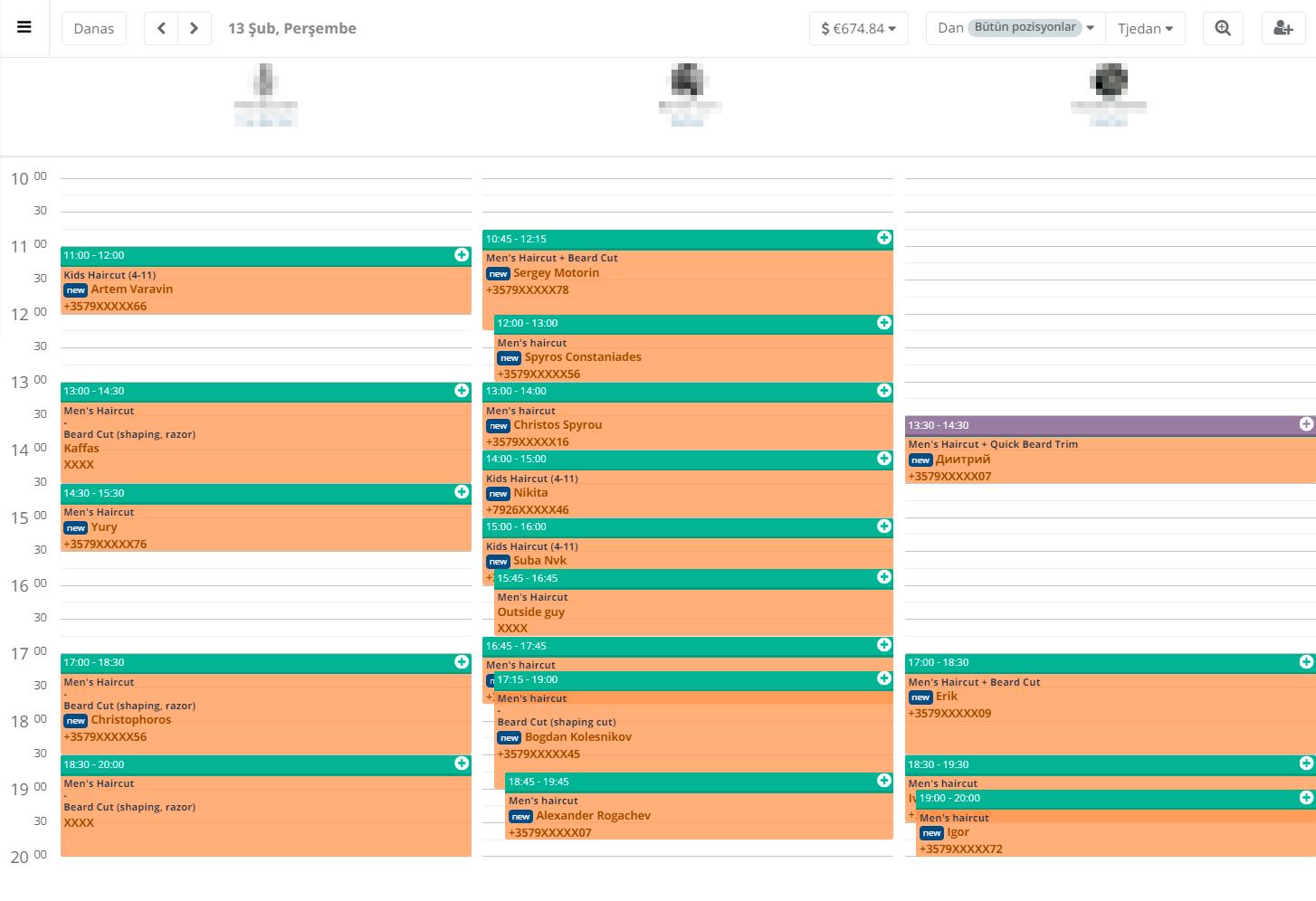1316x901 pixels.
Task: Select Дмитрий client name
Action: 963,460
